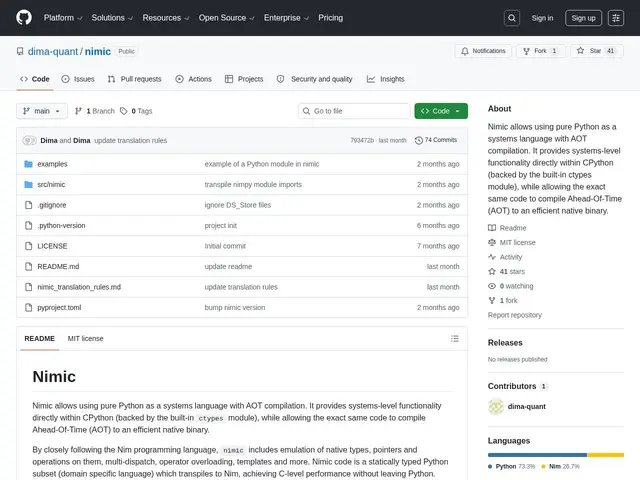Select the MIT license tab

(x=85, y=338)
